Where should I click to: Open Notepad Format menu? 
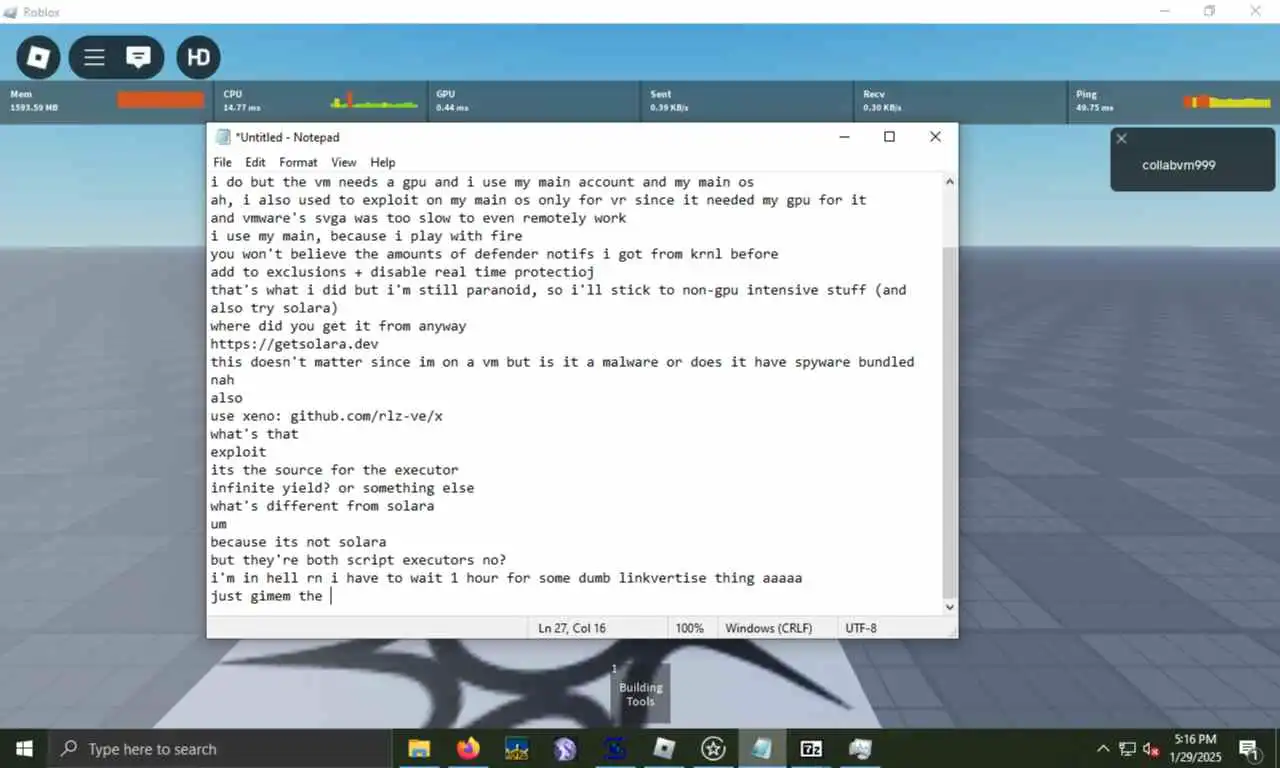[x=298, y=162]
